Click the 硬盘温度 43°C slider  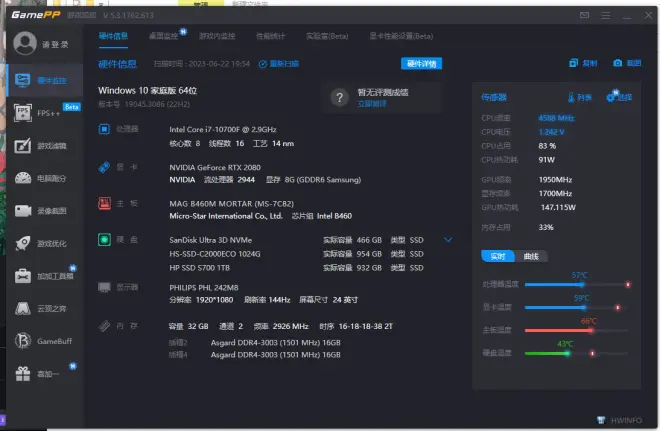point(577,353)
